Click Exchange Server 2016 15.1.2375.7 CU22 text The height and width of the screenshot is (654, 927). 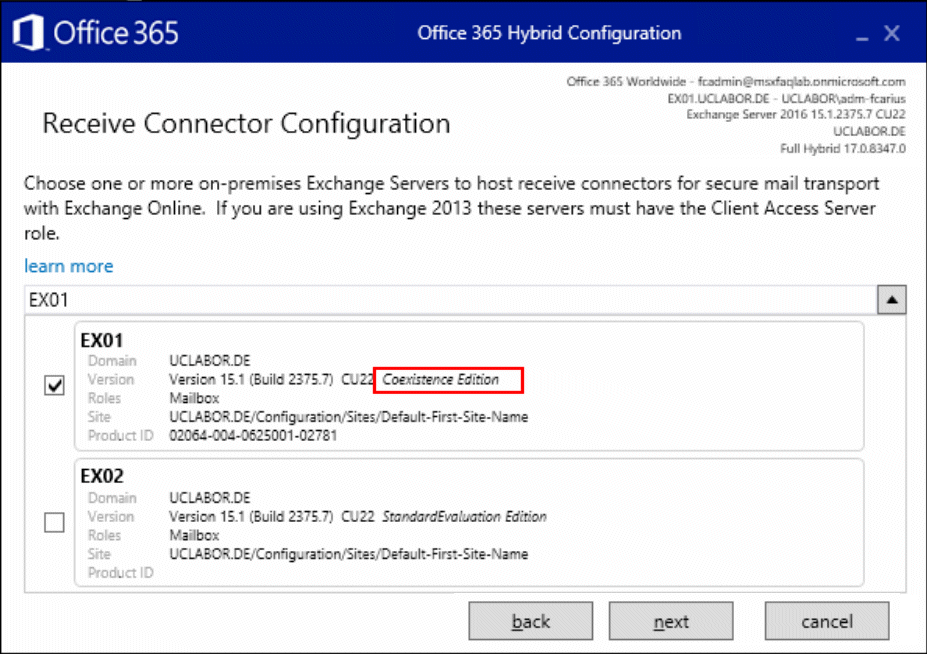pyautogui.click(x=796, y=115)
